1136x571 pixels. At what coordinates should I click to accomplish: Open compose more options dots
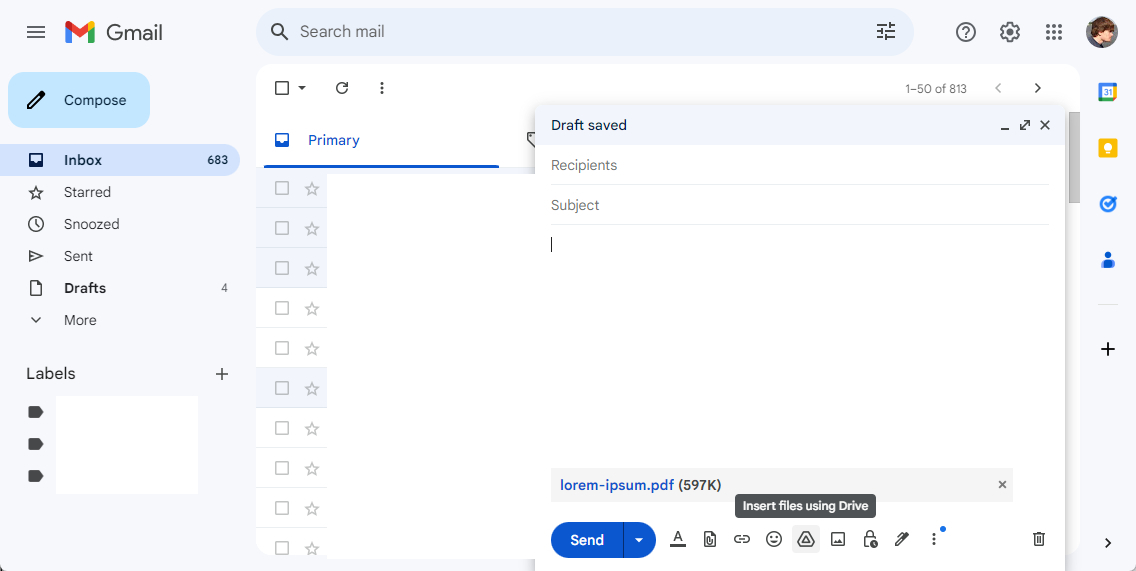coord(934,539)
